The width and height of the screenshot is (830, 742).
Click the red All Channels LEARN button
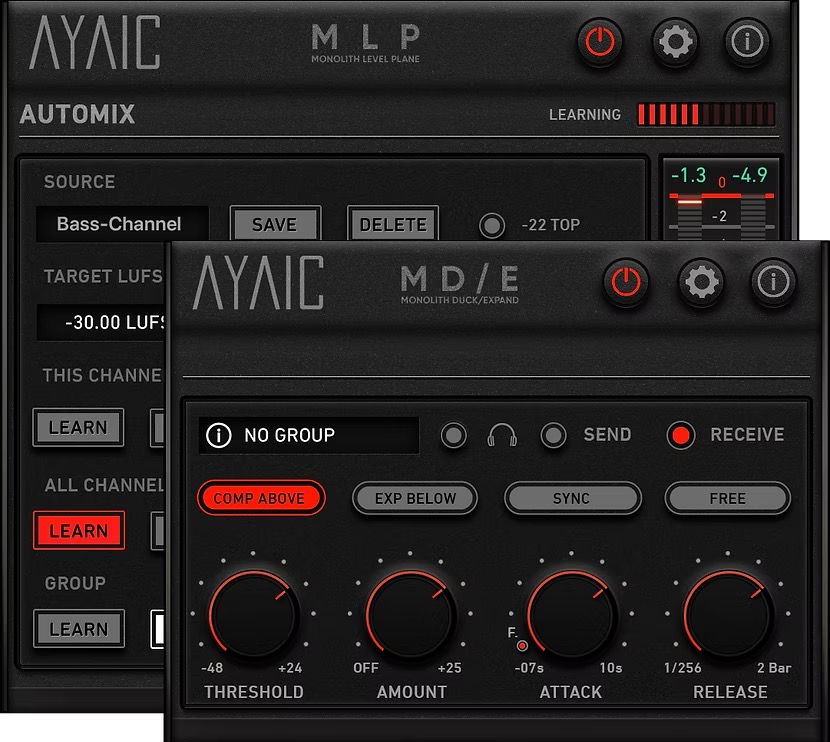[78, 530]
